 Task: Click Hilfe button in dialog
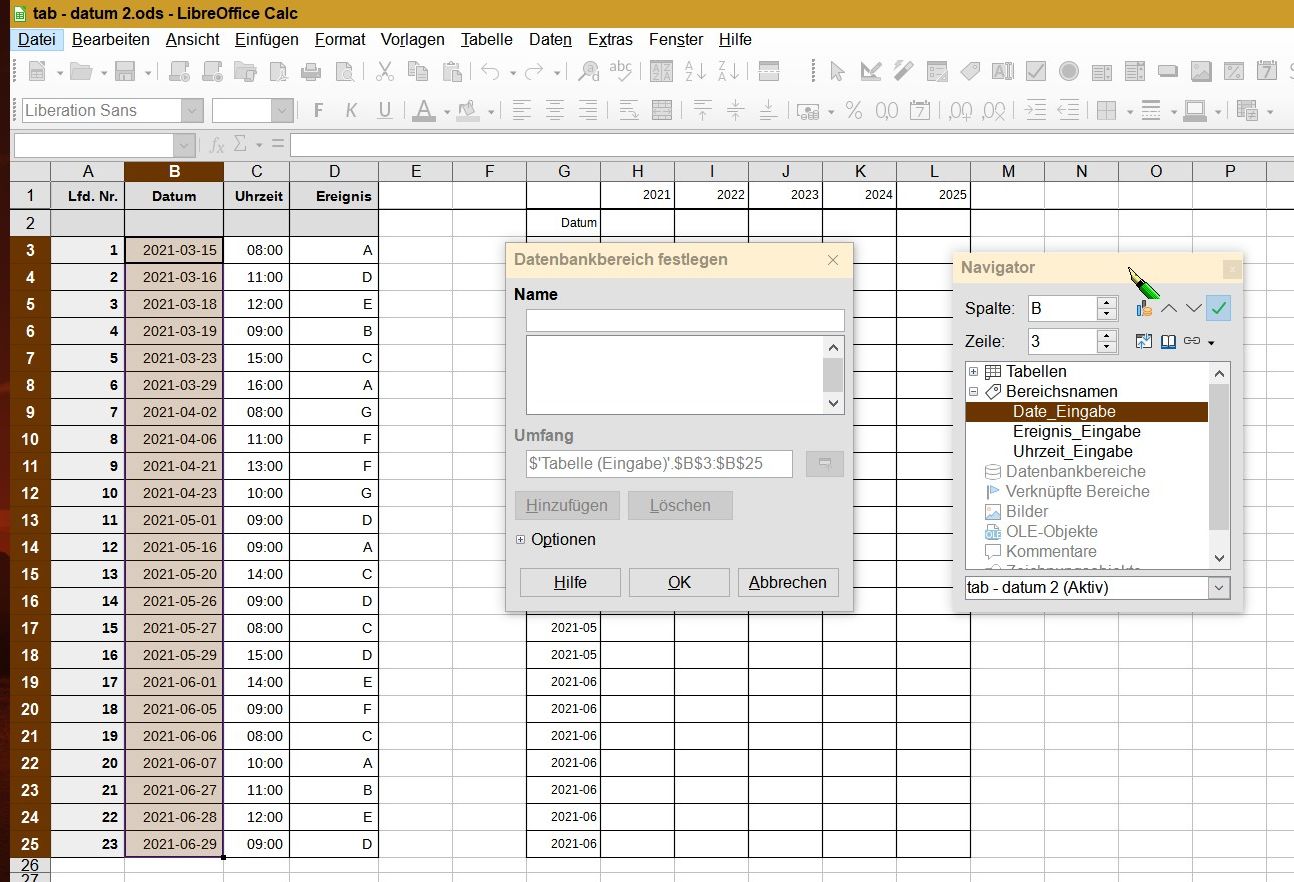[570, 582]
